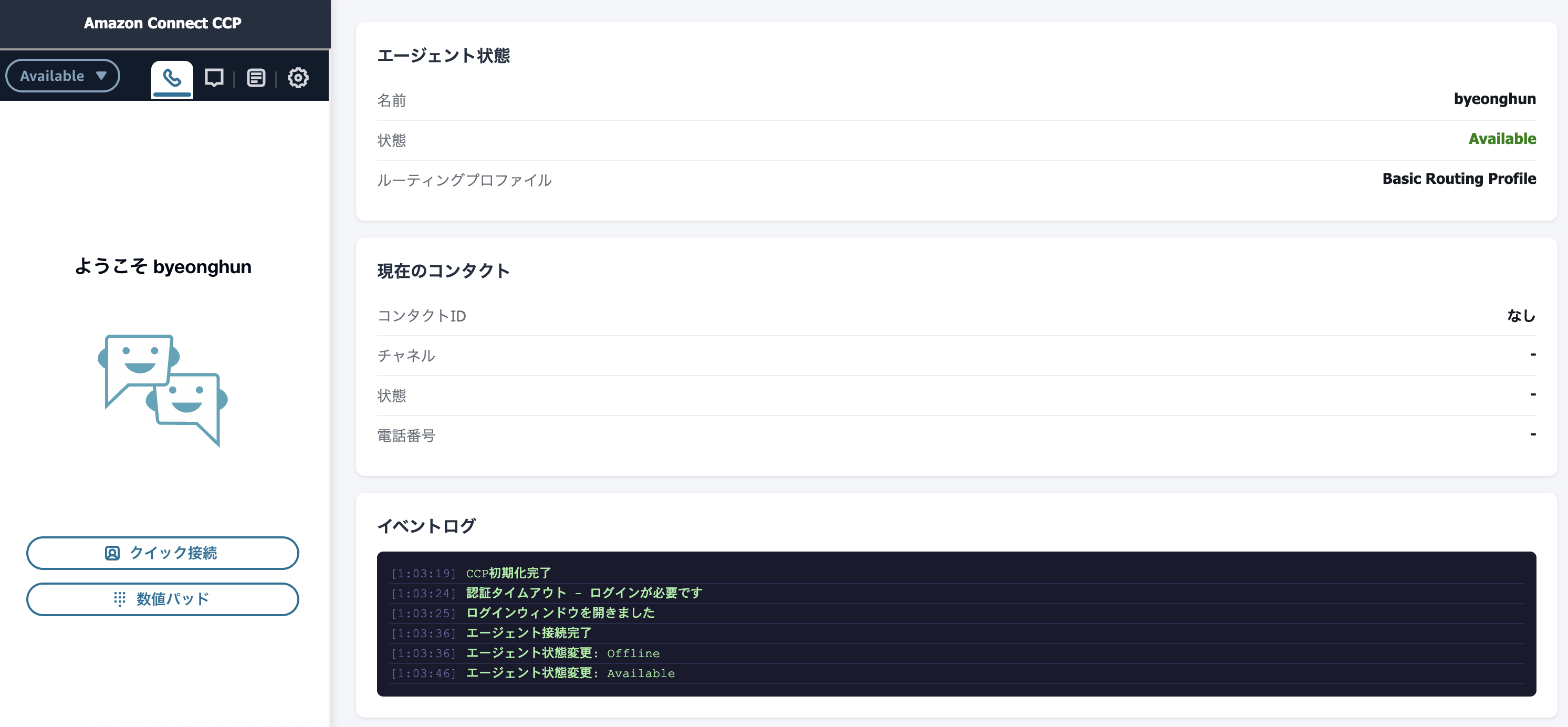Screen dimensions: 1568x727
Task: Select the highlighted phone channel tab
Action: (x=172, y=77)
